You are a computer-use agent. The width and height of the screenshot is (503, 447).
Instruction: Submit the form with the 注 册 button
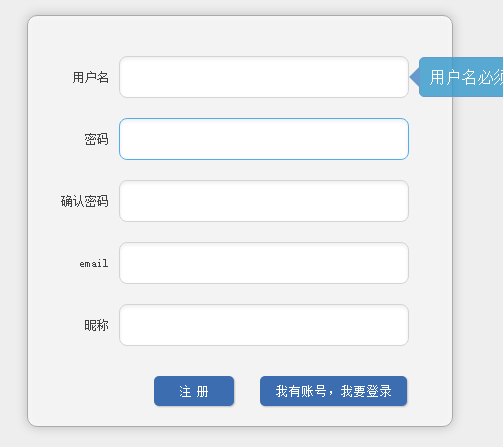[194, 391]
